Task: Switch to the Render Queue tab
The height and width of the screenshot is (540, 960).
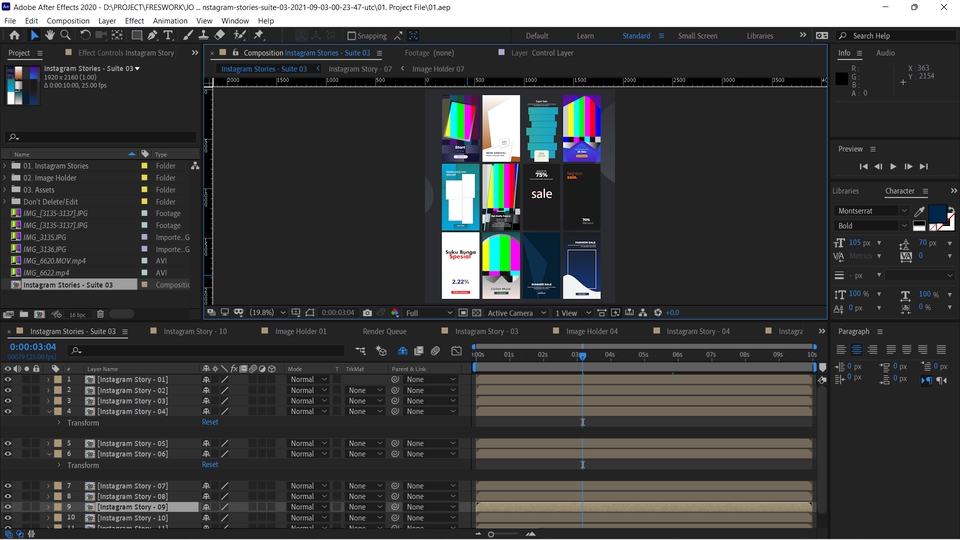Action: 384,331
